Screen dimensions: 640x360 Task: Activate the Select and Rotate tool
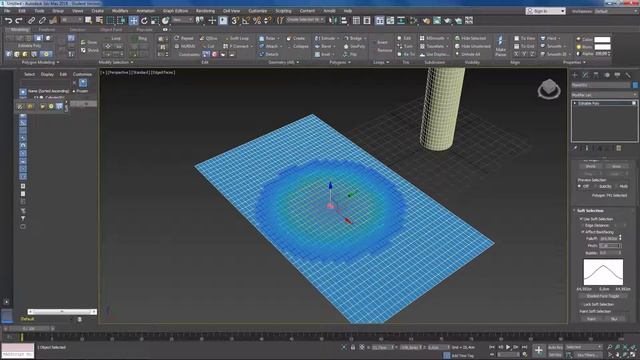pyautogui.click(x=144, y=20)
